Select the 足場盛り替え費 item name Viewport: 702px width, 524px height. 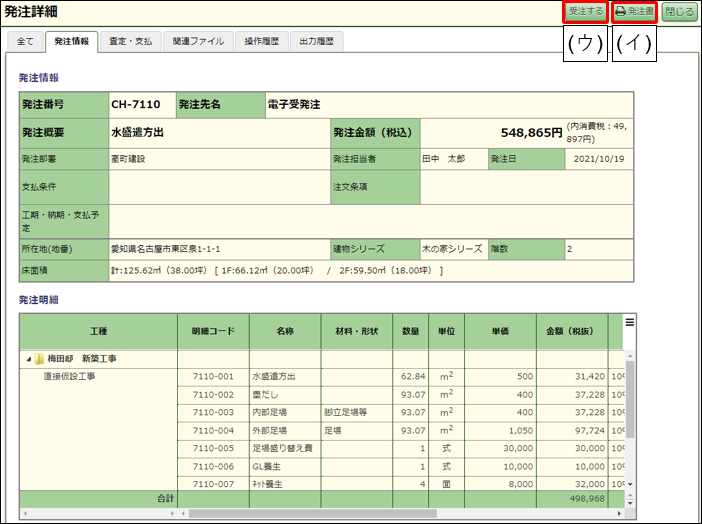click(x=283, y=448)
